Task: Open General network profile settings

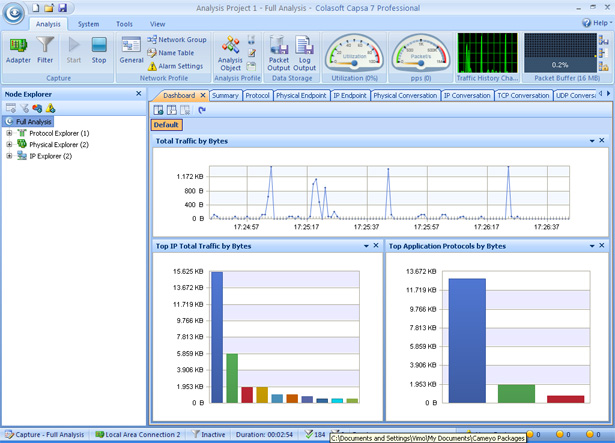Action: [131, 50]
